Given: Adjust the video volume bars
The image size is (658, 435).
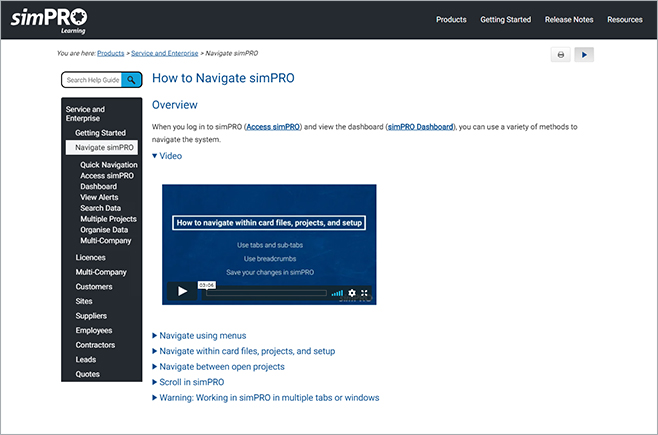Looking at the screenshot, I should pyautogui.click(x=337, y=293).
